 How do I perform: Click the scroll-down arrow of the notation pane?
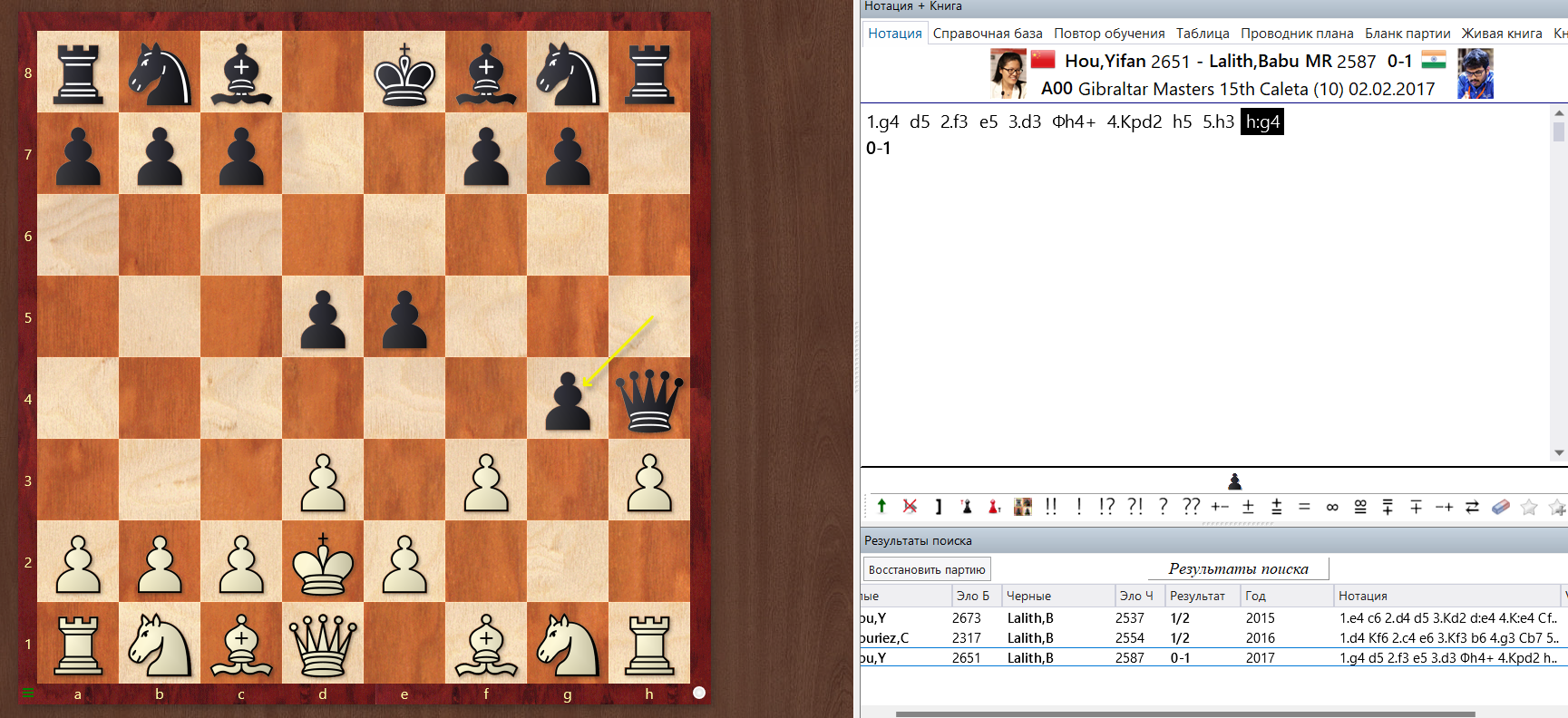click(1559, 453)
